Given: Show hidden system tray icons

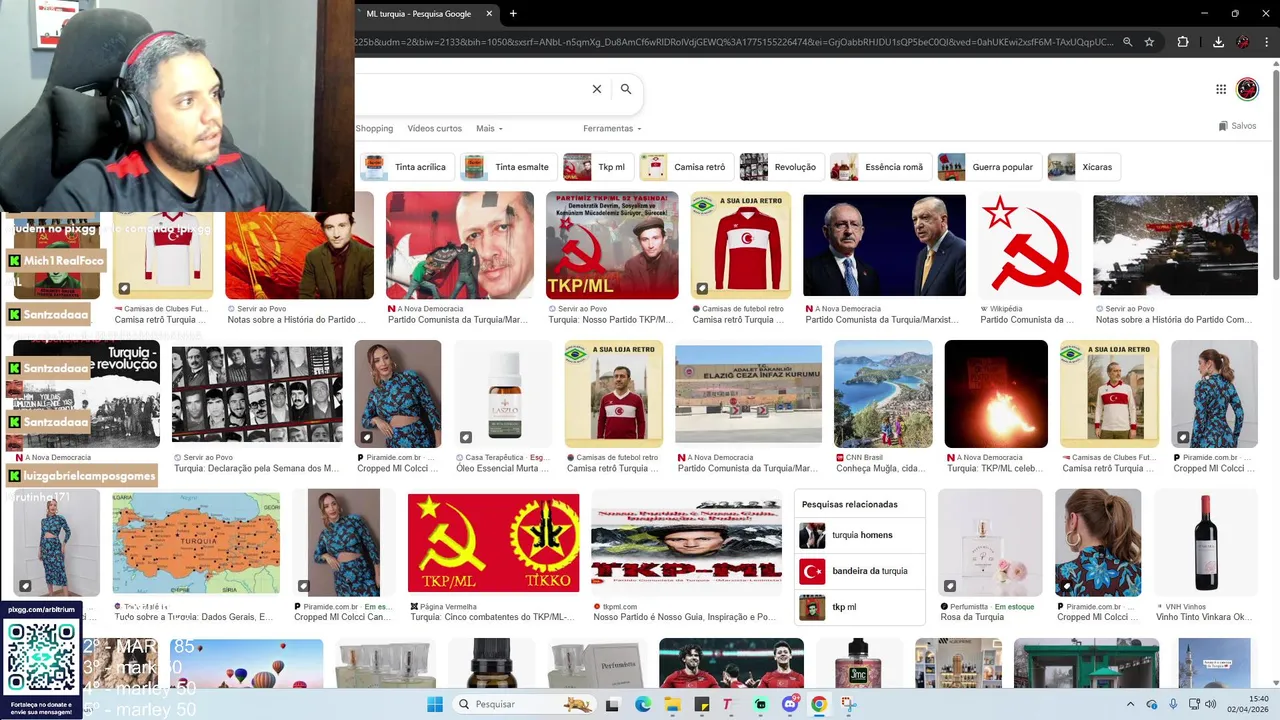Looking at the screenshot, I should 1131,704.
